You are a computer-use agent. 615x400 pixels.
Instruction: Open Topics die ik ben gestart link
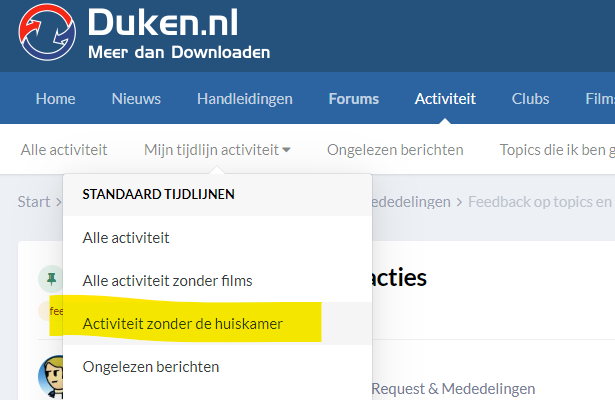tap(557, 150)
